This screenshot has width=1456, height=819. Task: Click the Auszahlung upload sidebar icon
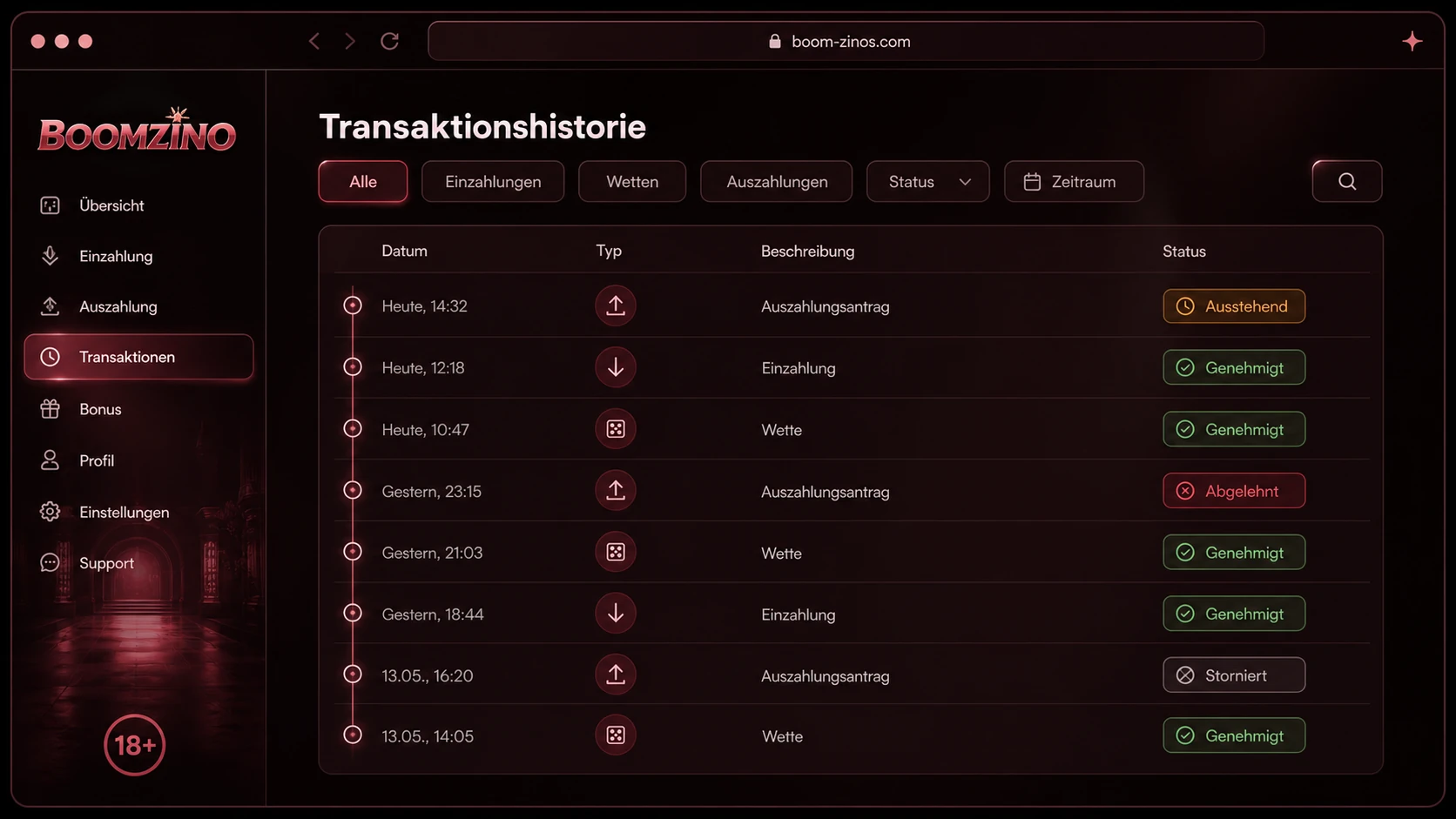[x=50, y=306]
